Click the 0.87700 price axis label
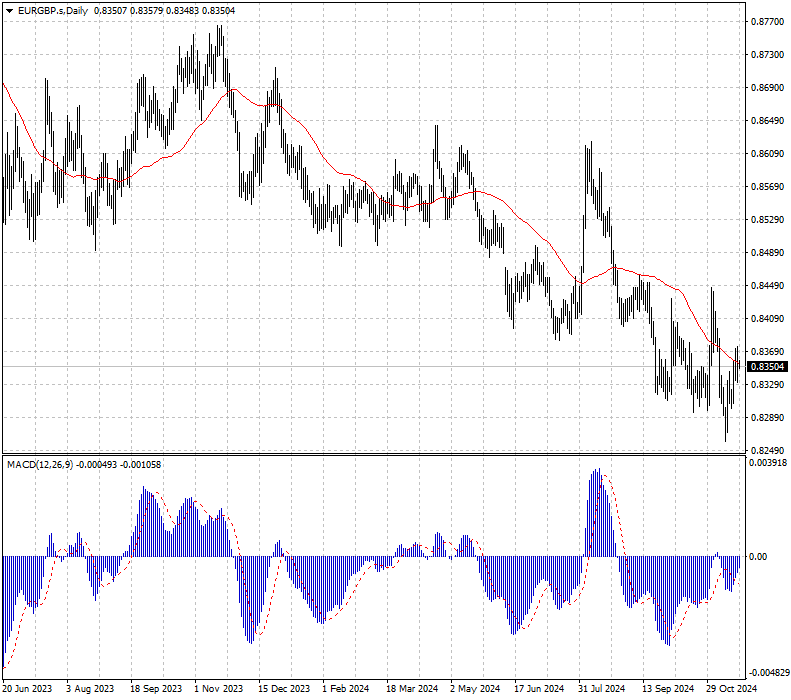 point(768,21)
